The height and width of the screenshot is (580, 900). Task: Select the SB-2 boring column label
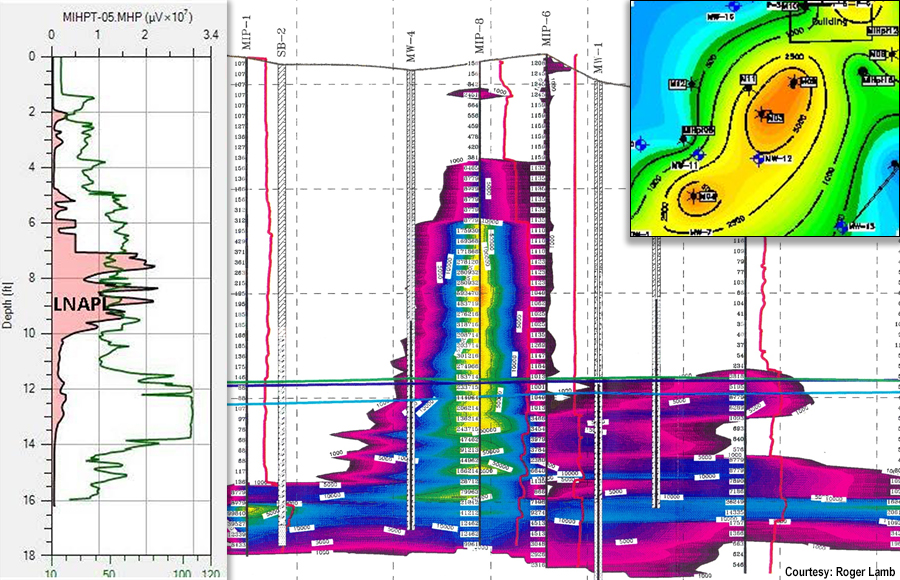coord(281,40)
